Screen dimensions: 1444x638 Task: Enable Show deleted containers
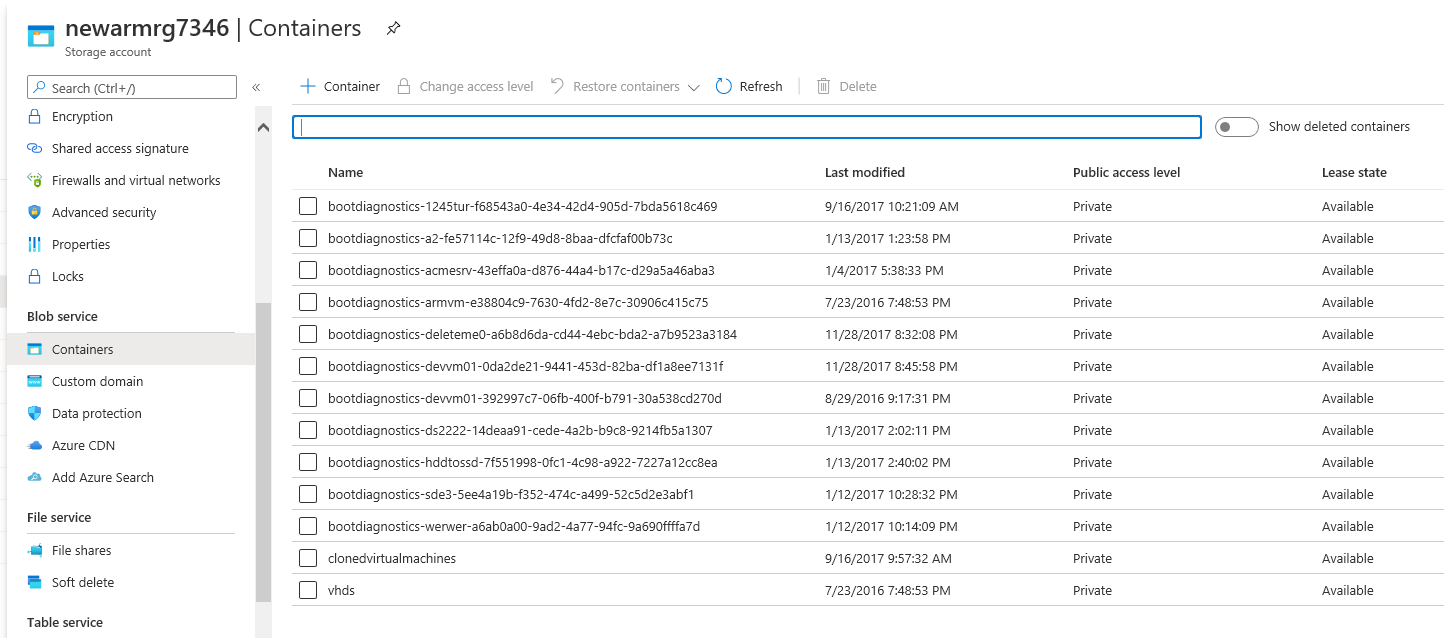[x=1237, y=126]
